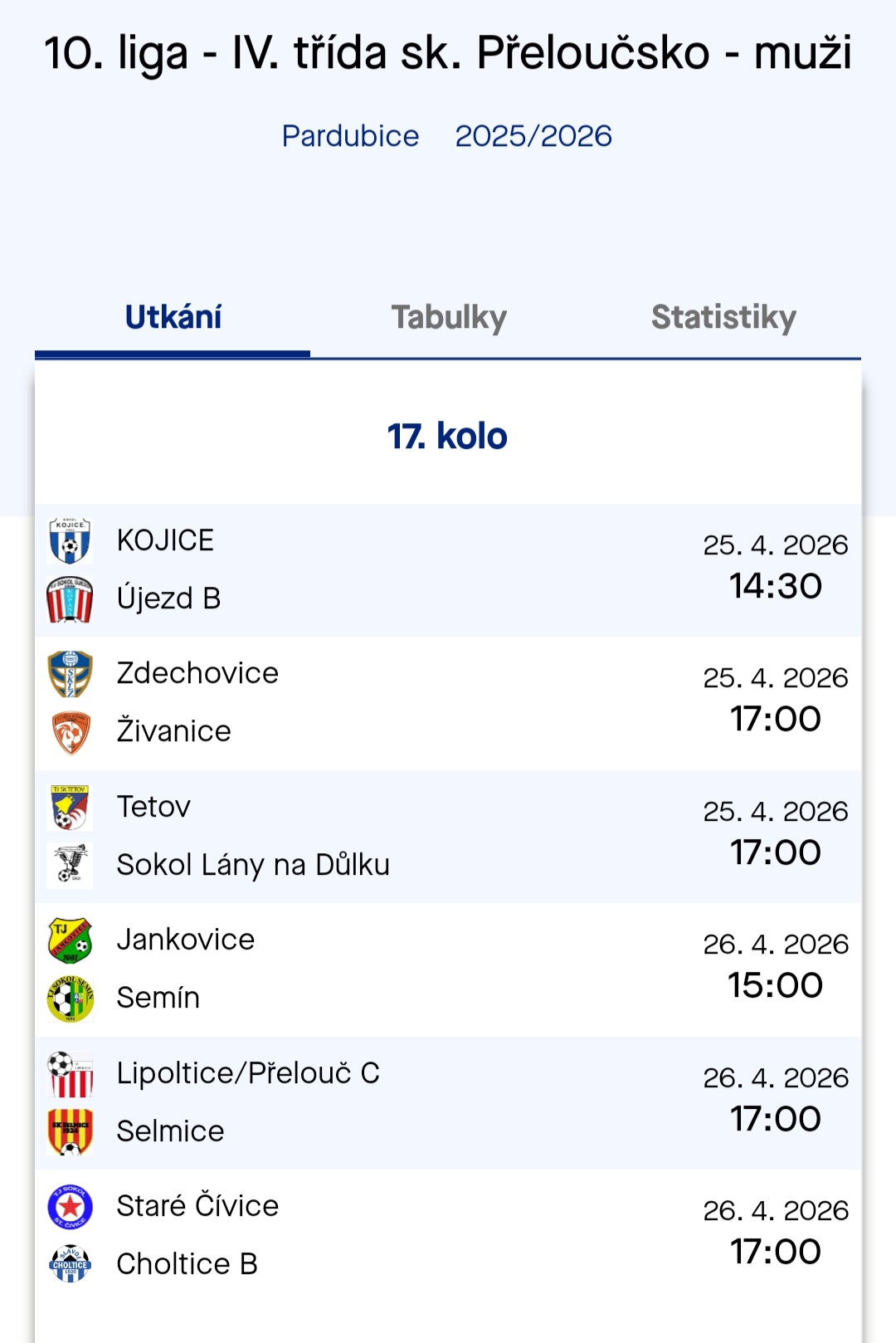This screenshot has height=1343, width=896.
Task: Click the Choltice B team crest
Action: (70, 1265)
